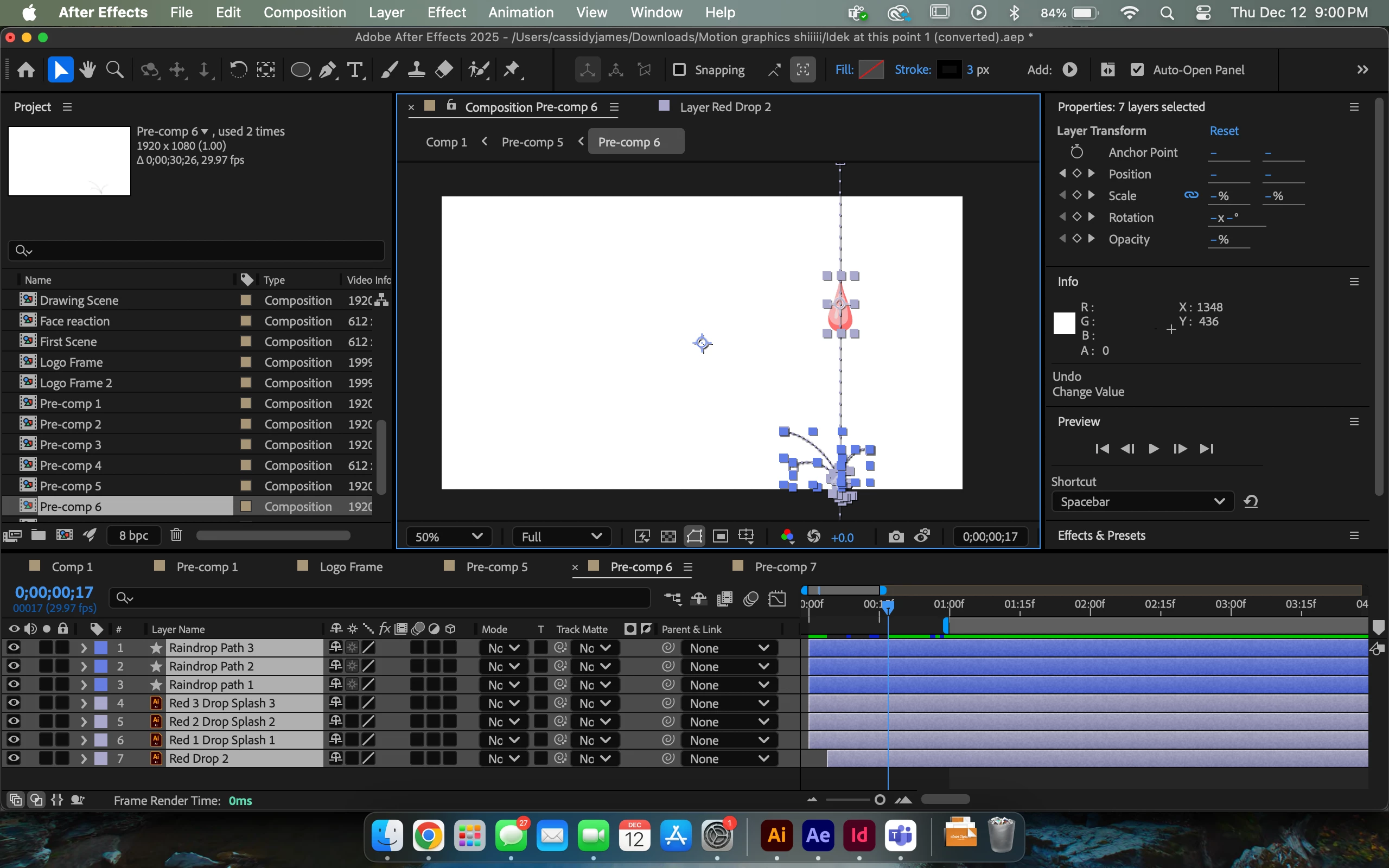Toggle the transparency grid in viewer

(668, 537)
